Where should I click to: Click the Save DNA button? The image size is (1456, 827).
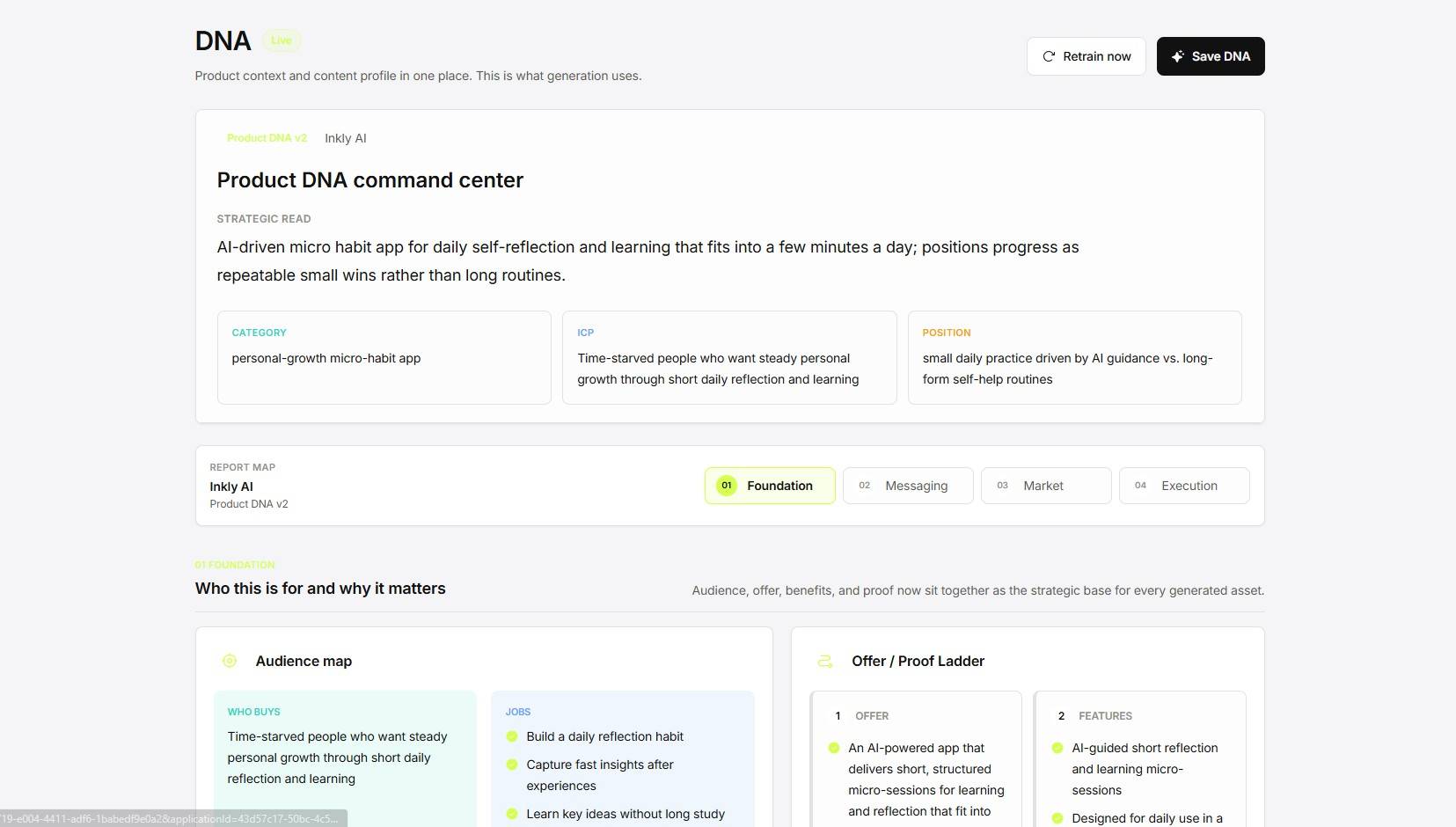(x=1210, y=56)
